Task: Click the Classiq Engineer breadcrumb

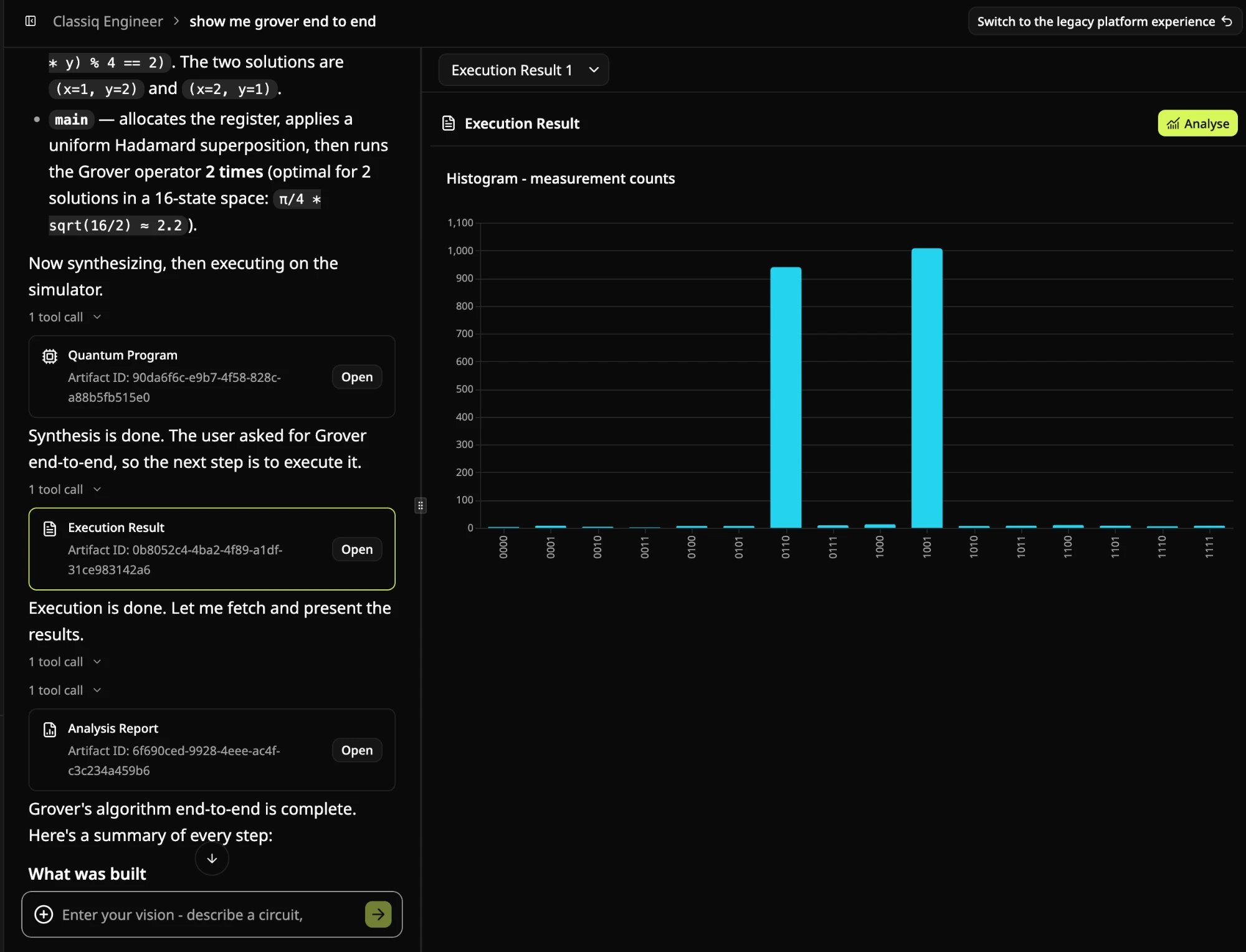Action: [x=108, y=21]
